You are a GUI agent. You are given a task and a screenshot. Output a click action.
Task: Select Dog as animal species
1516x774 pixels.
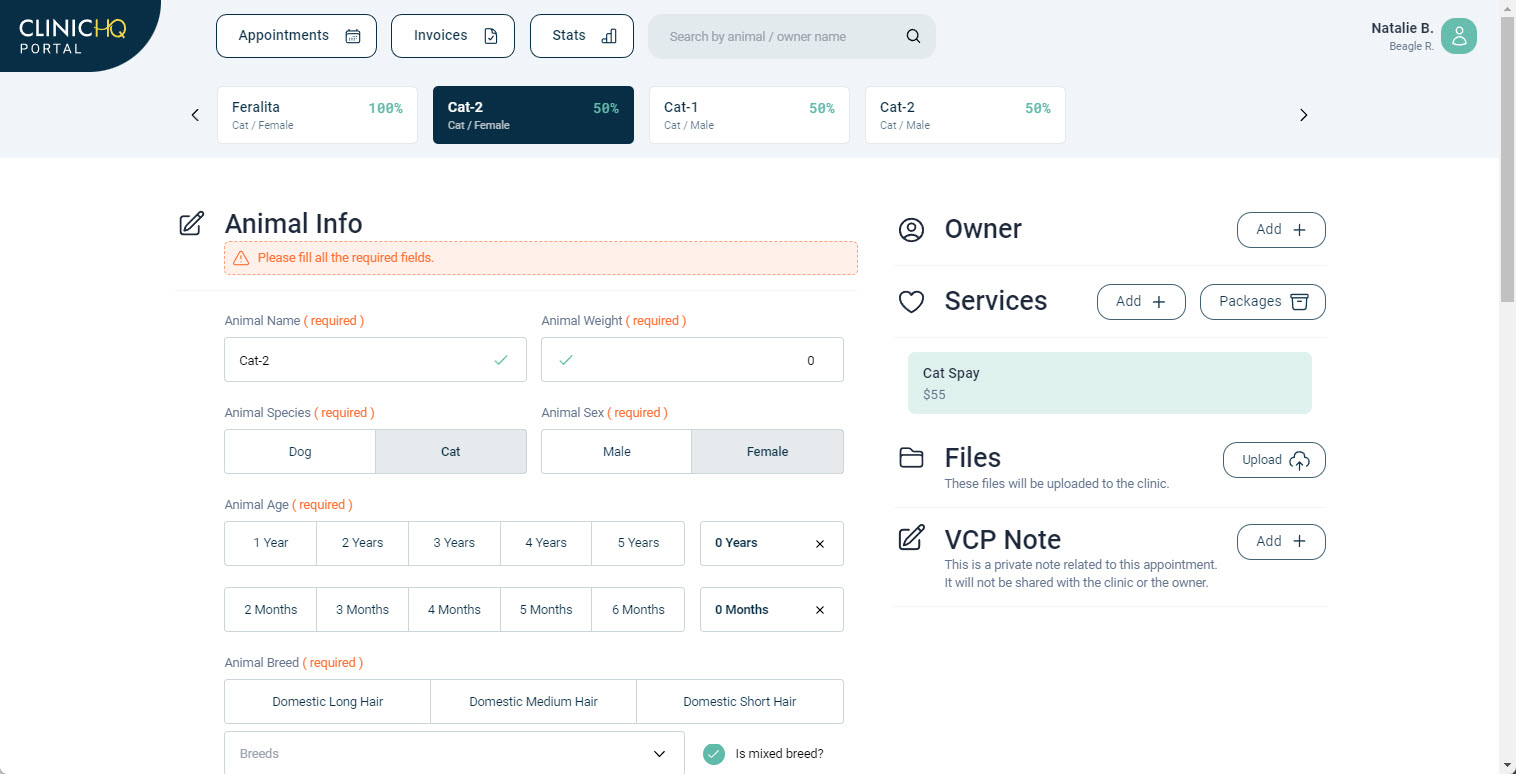pos(300,452)
